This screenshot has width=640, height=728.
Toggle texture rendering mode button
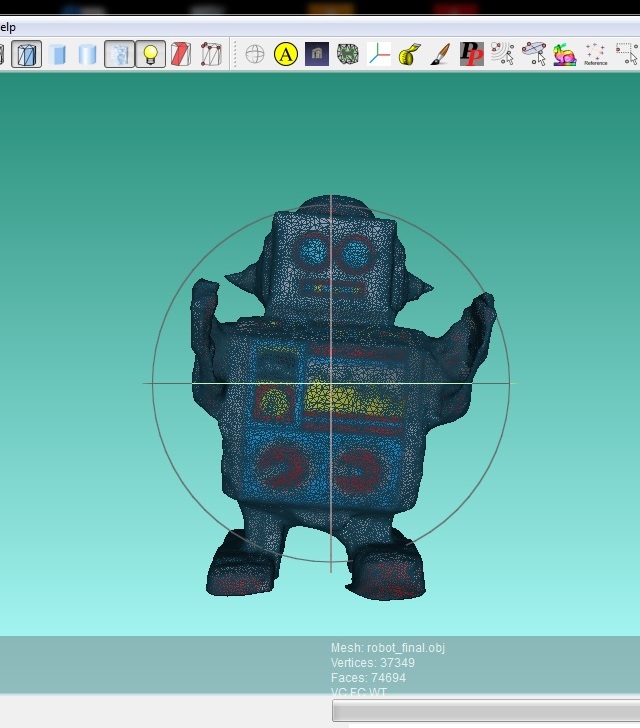click(119, 54)
